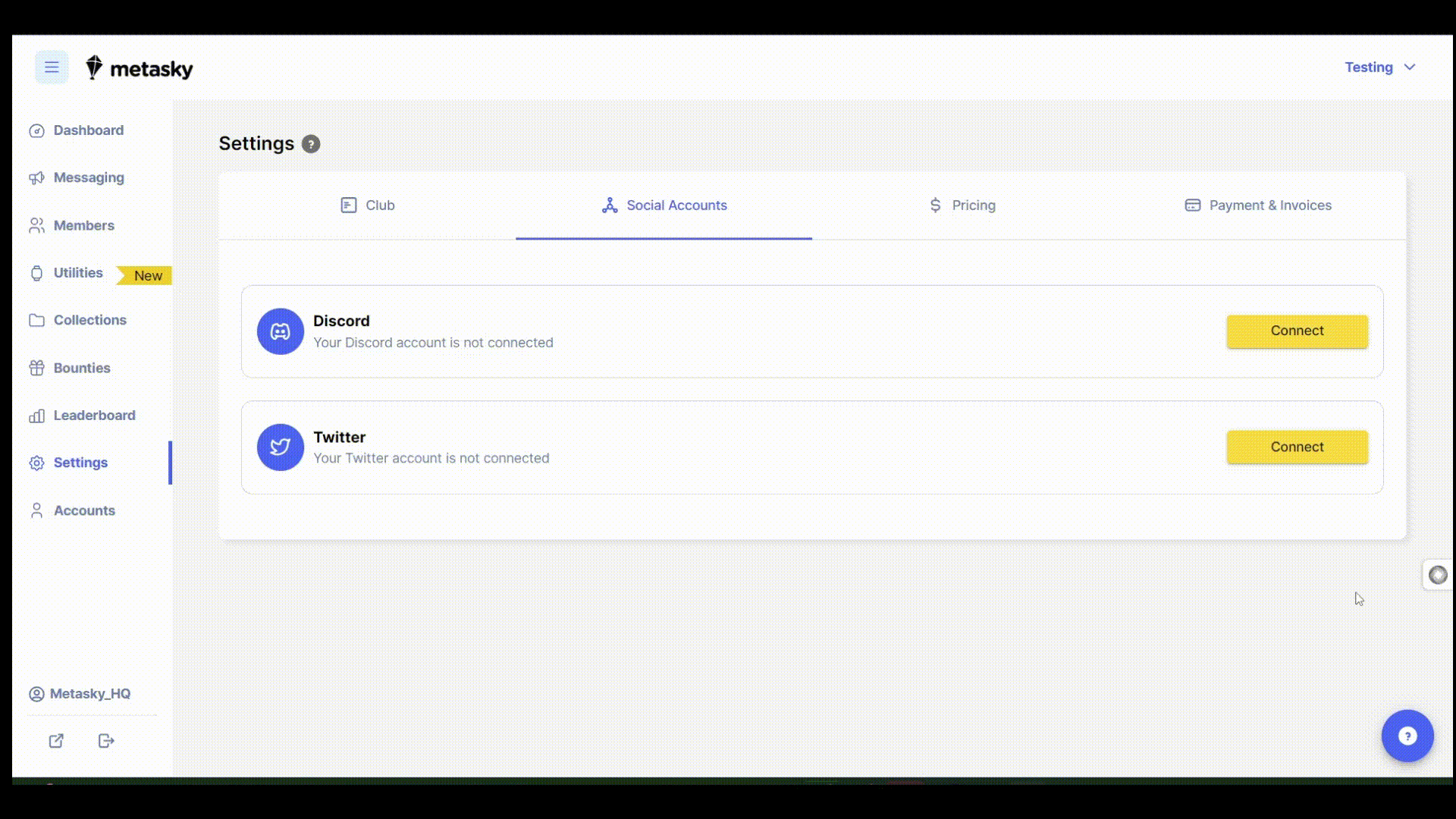Image resolution: width=1456 pixels, height=819 pixels.
Task: Switch to the Club tab
Action: pos(368,206)
